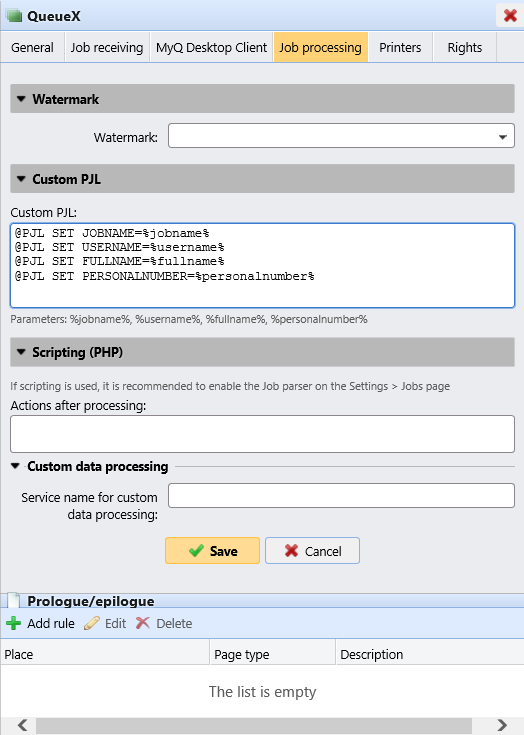Close the QueueX panel with red X

pyautogui.click(x=510, y=15)
